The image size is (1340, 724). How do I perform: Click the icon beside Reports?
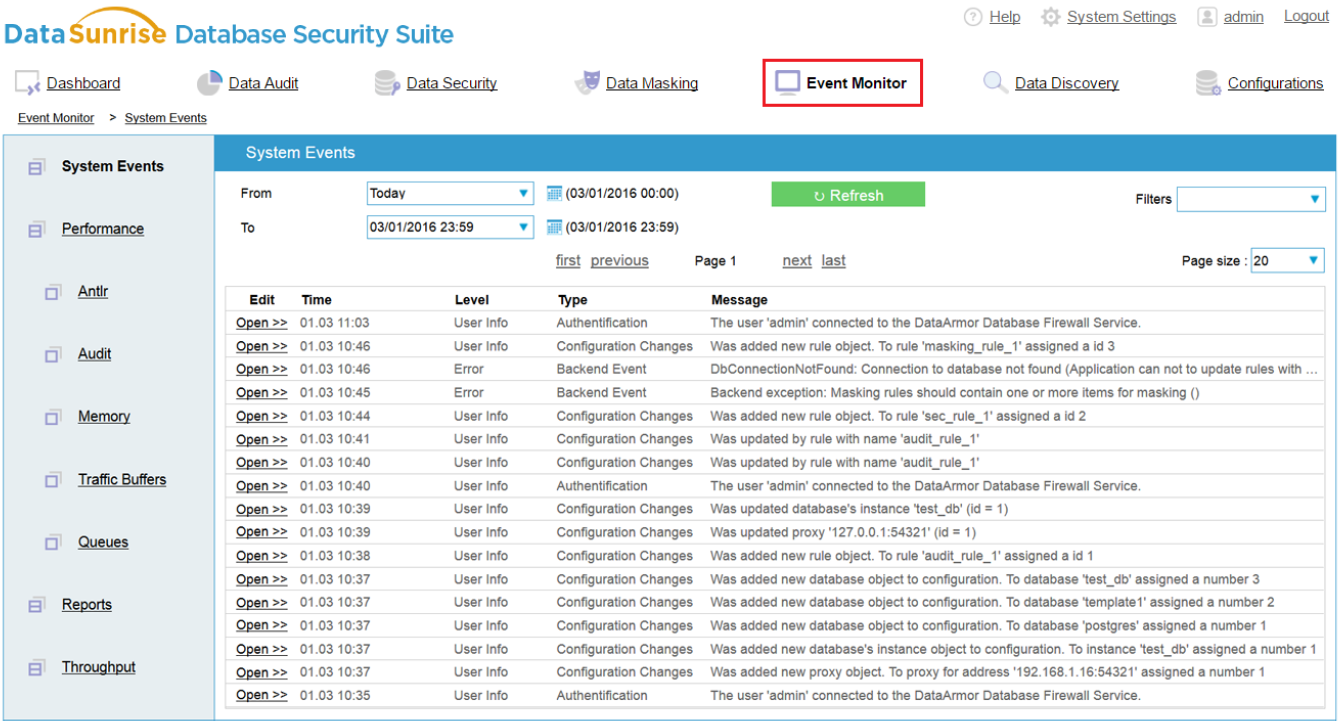click(36, 606)
